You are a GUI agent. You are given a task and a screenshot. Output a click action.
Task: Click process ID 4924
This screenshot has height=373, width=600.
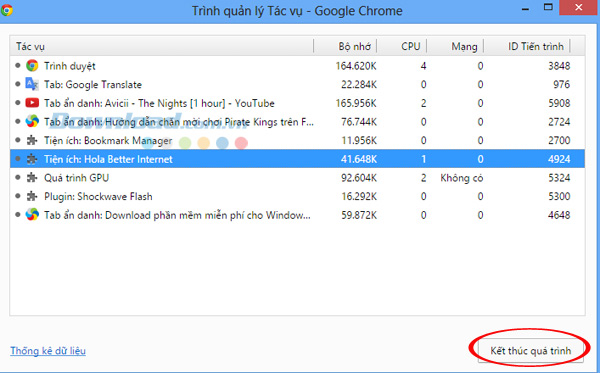[x=559, y=159]
